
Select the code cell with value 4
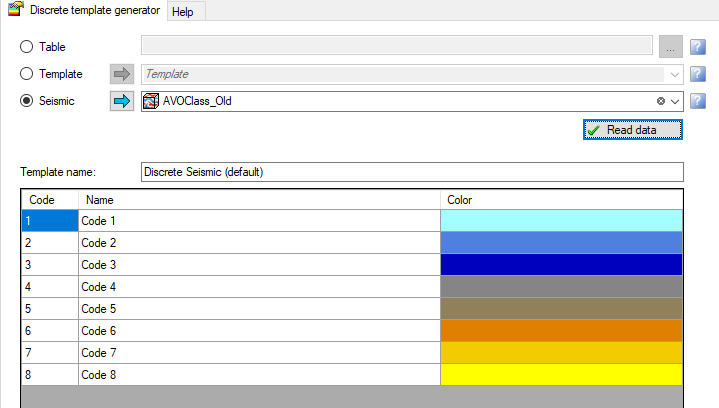coord(50,287)
